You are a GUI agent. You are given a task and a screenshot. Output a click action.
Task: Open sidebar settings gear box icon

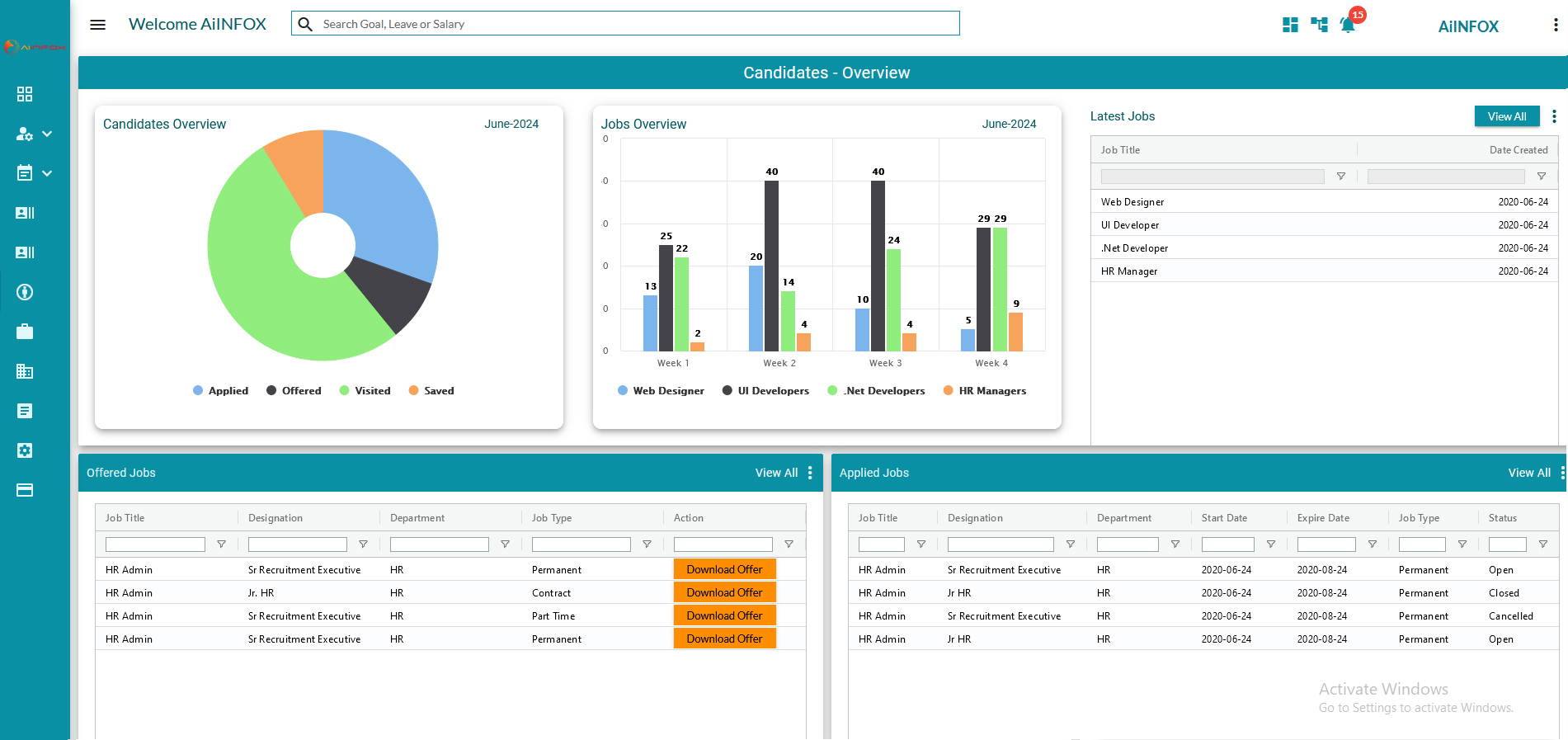(x=25, y=450)
